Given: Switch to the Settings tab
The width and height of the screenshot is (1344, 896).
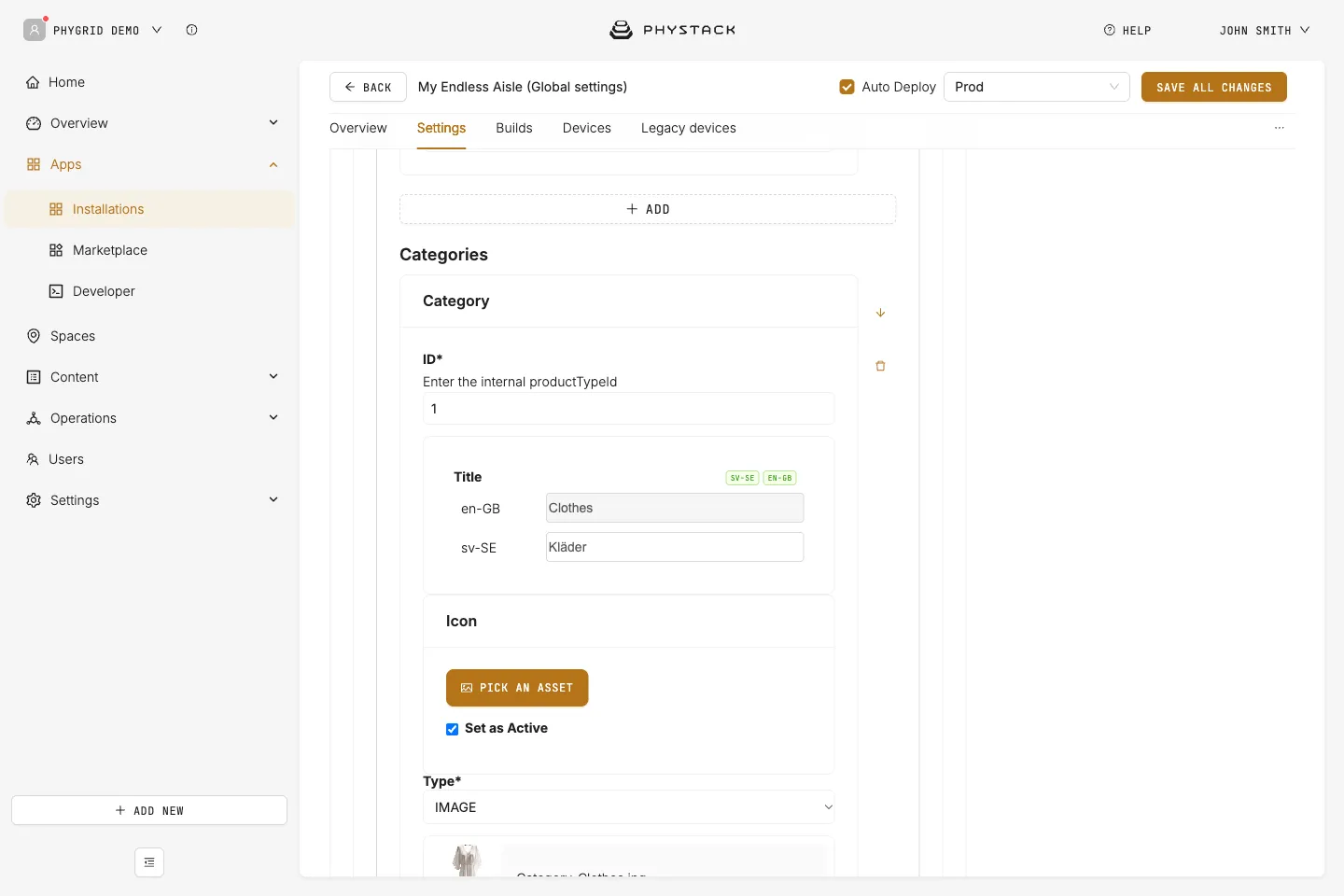Looking at the screenshot, I should (x=441, y=128).
